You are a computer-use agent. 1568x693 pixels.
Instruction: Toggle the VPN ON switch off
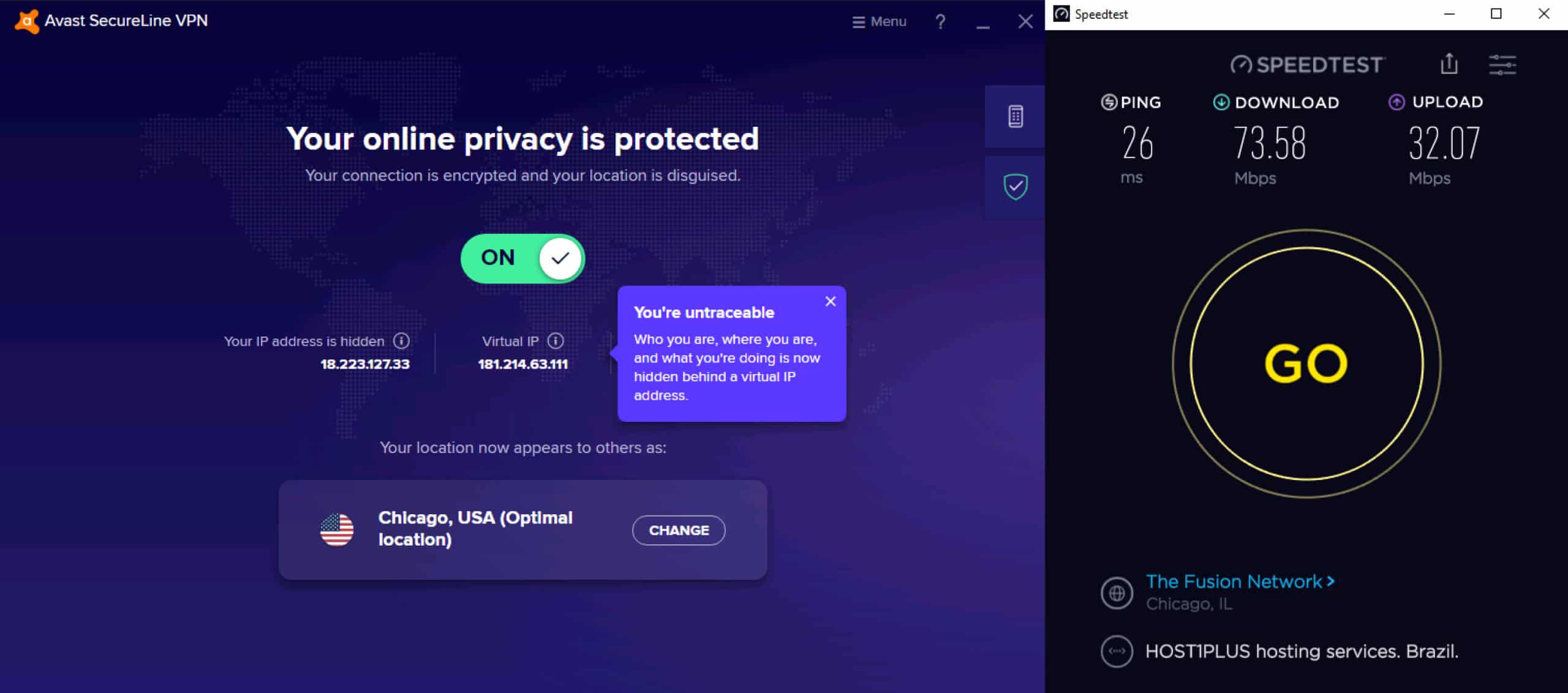tap(522, 258)
